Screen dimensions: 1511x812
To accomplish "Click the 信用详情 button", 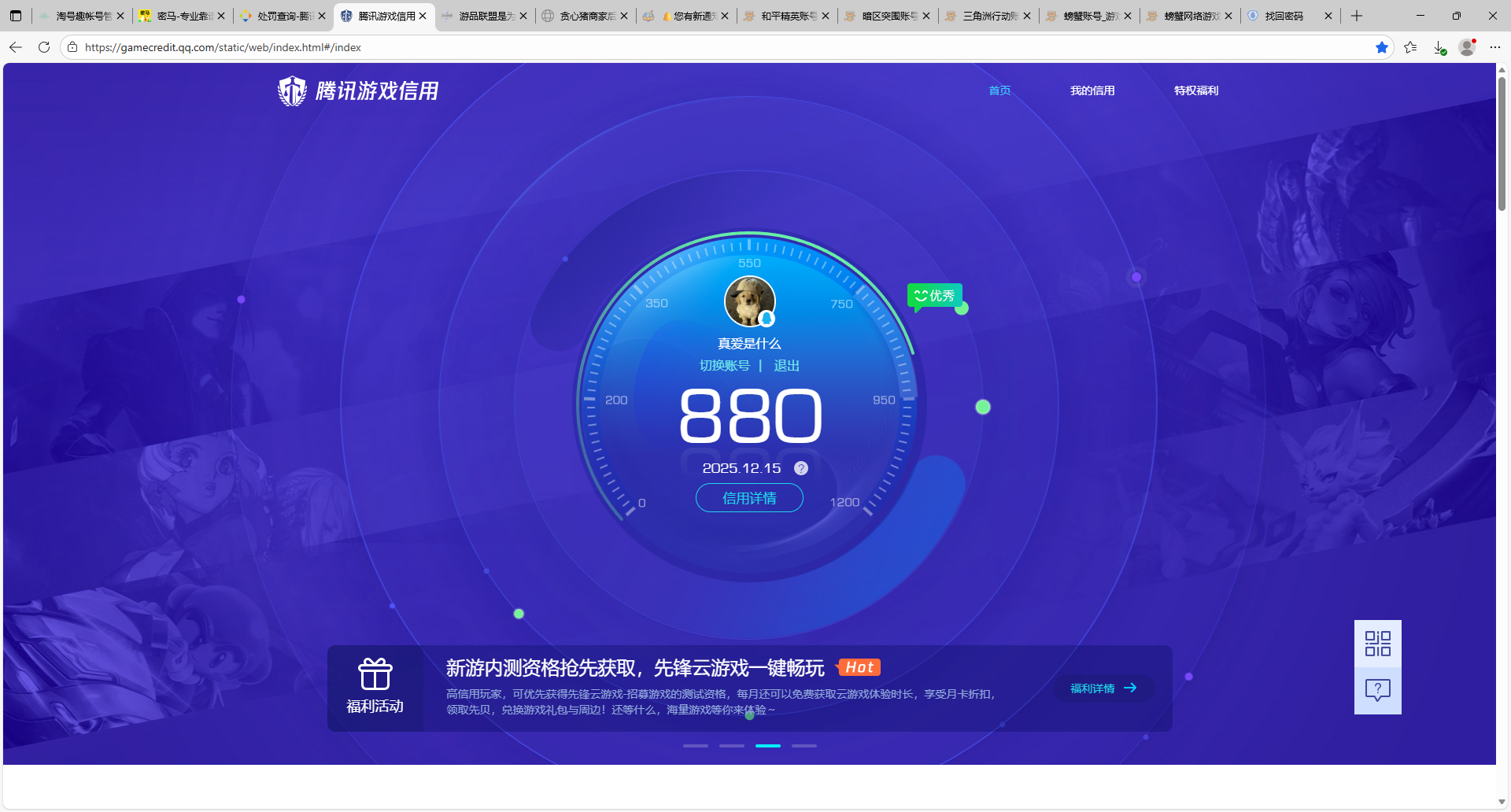I will coord(749,498).
